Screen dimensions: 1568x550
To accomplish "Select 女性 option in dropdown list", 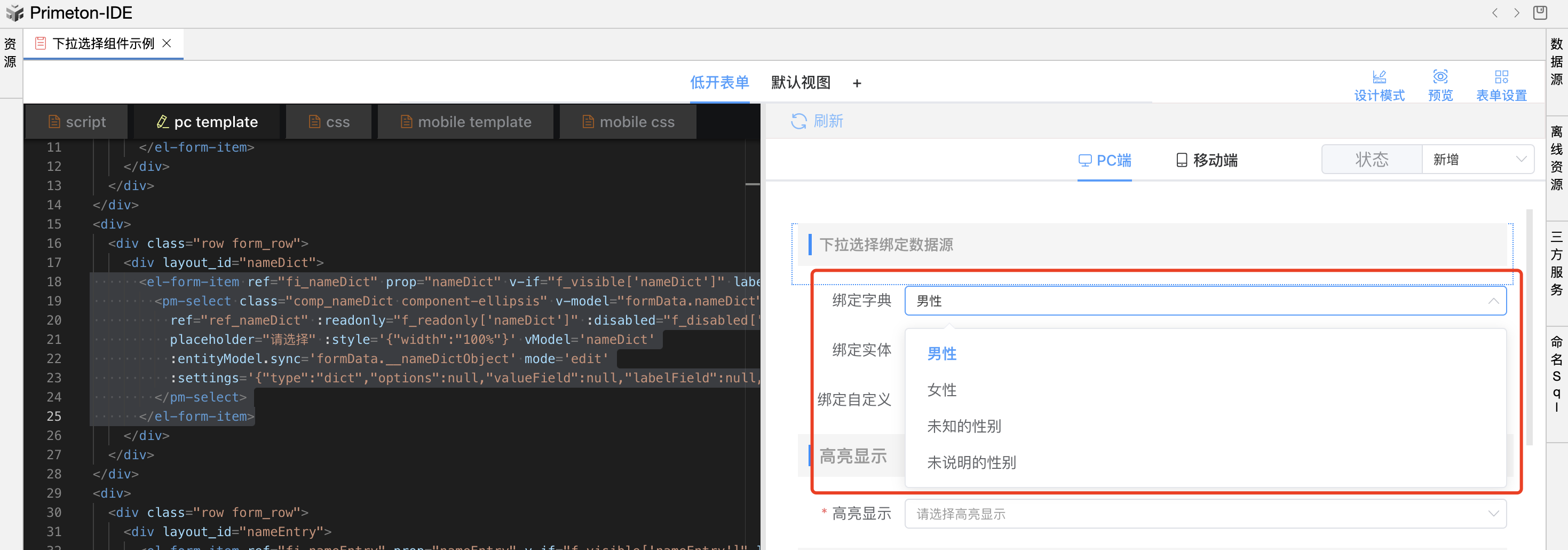I will [x=941, y=390].
